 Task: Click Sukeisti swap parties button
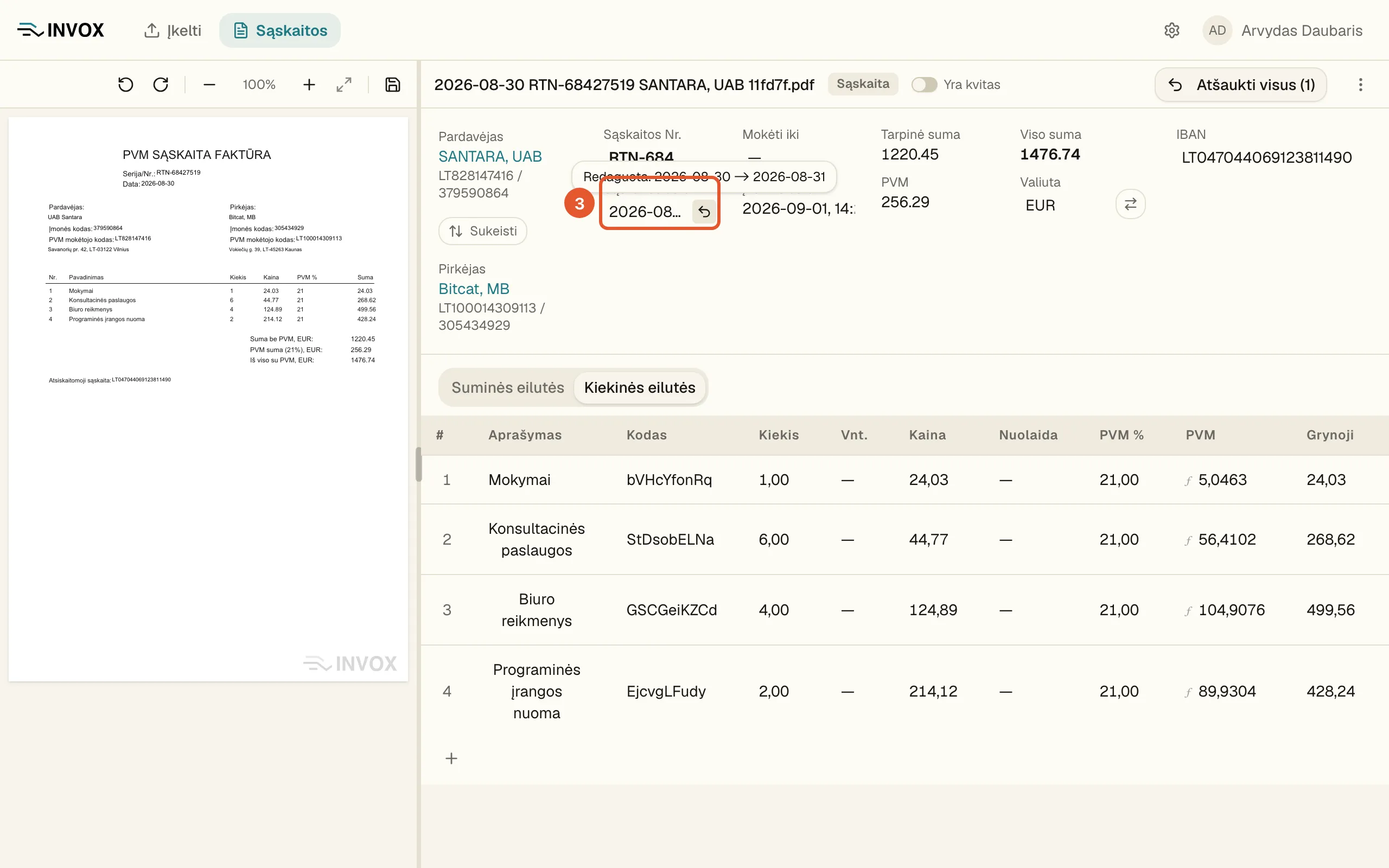click(483, 231)
